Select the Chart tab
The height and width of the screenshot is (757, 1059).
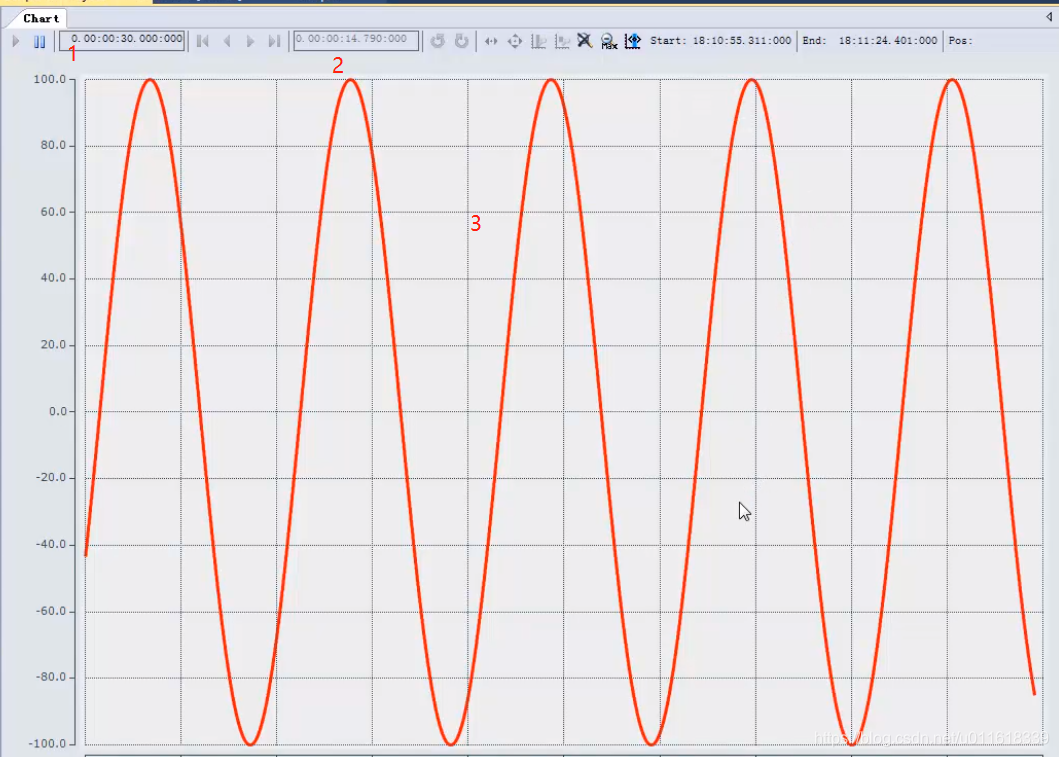(41, 18)
